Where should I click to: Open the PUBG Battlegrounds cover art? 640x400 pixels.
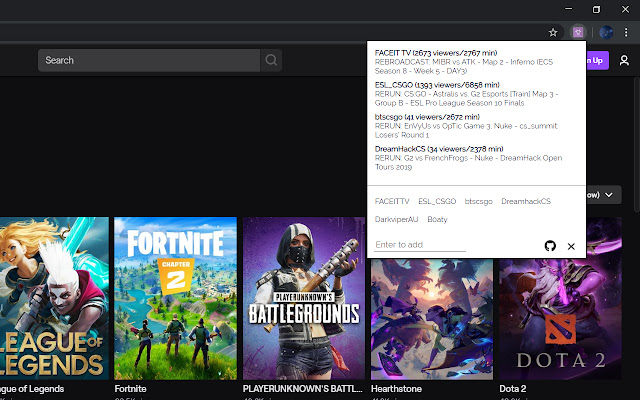pyautogui.click(x=304, y=298)
